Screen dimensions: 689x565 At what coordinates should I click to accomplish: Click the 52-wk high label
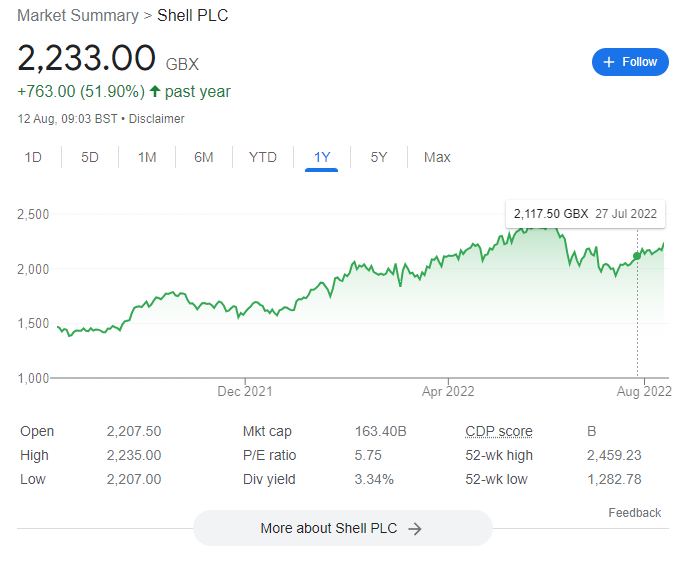[499, 455]
